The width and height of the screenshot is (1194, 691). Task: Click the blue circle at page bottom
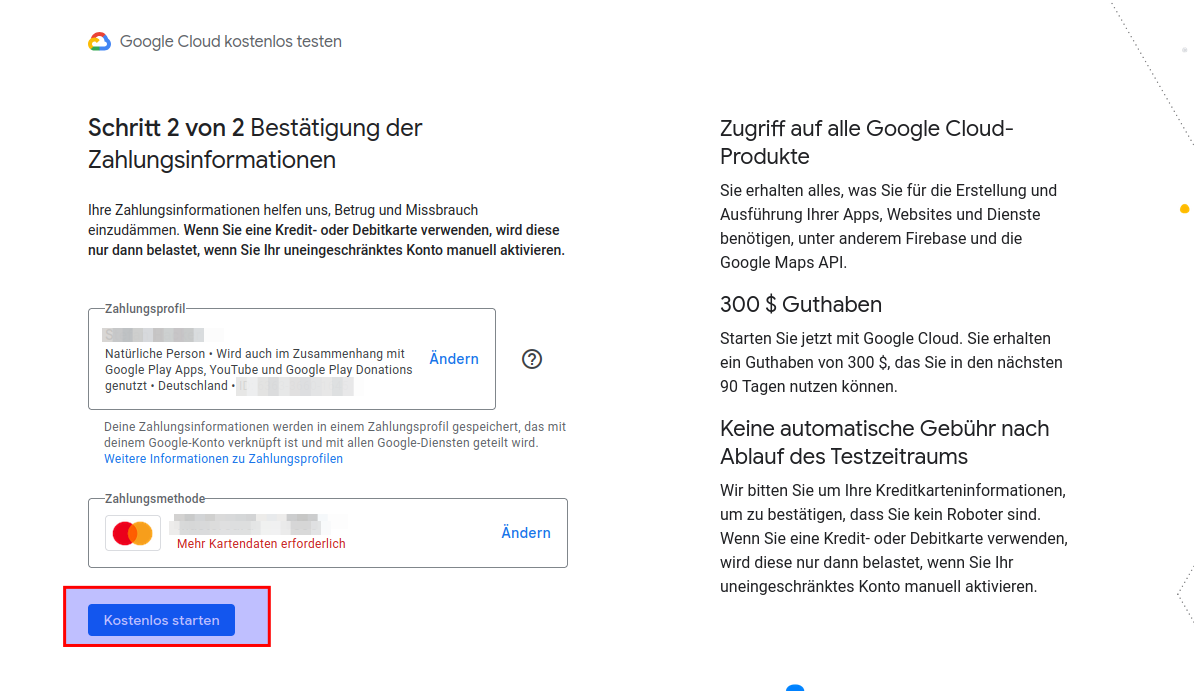click(x=795, y=688)
